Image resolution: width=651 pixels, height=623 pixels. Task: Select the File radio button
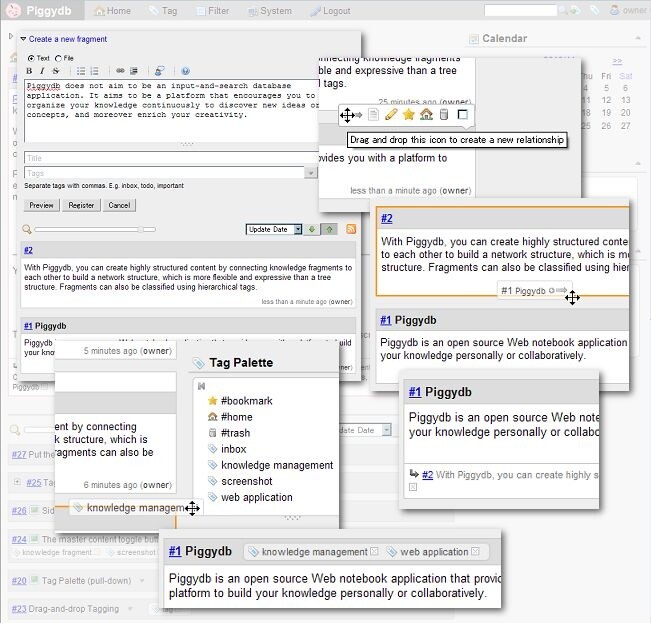click(x=58, y=58)
